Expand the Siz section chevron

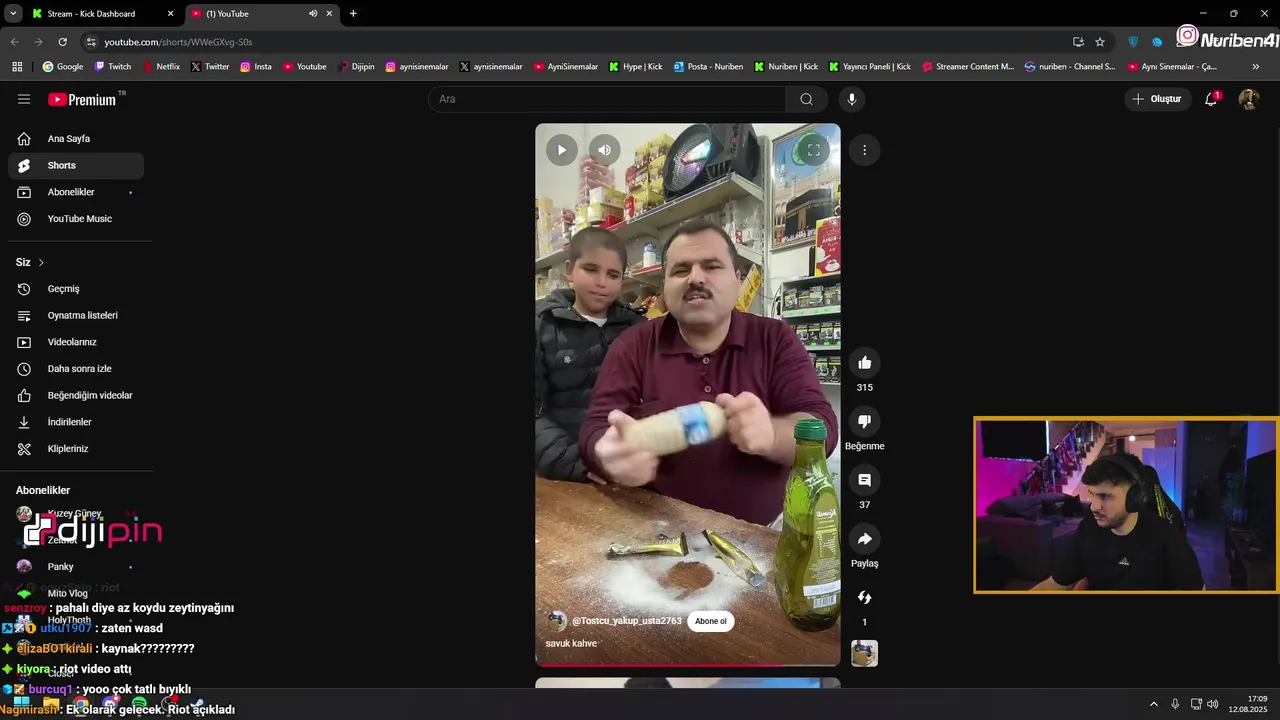[x=41, y=262]
